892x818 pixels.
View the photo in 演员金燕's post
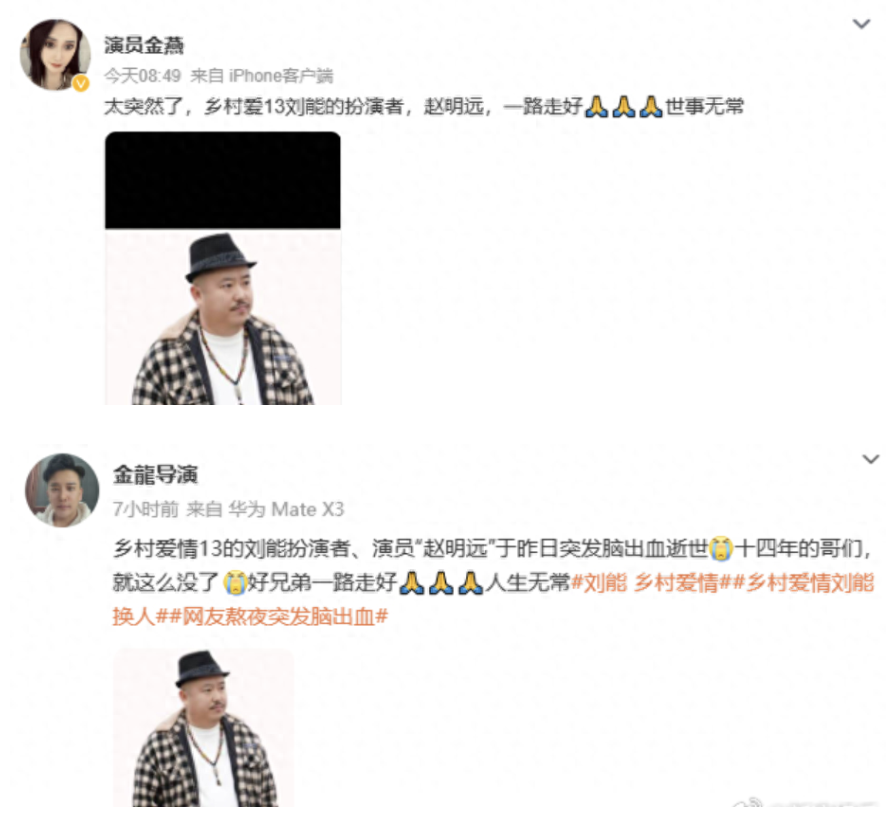pyautogui.click(x=222, y=268)
